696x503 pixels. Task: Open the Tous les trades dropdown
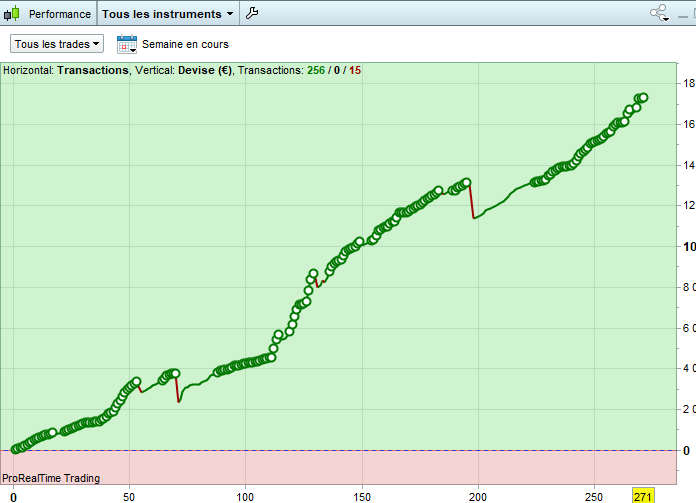click(57, 44)
